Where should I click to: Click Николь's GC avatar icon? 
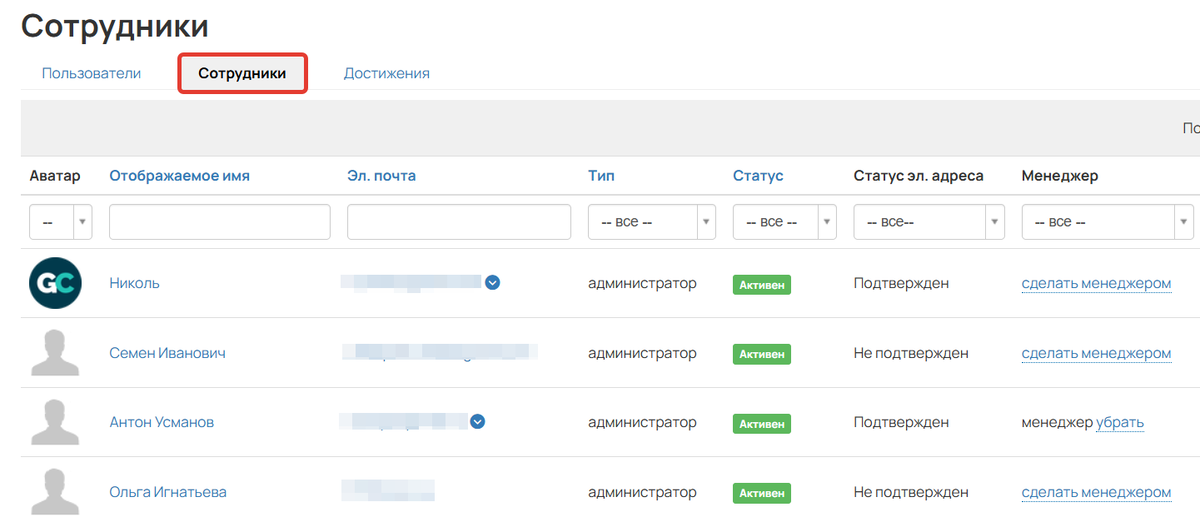click(55, 283)
